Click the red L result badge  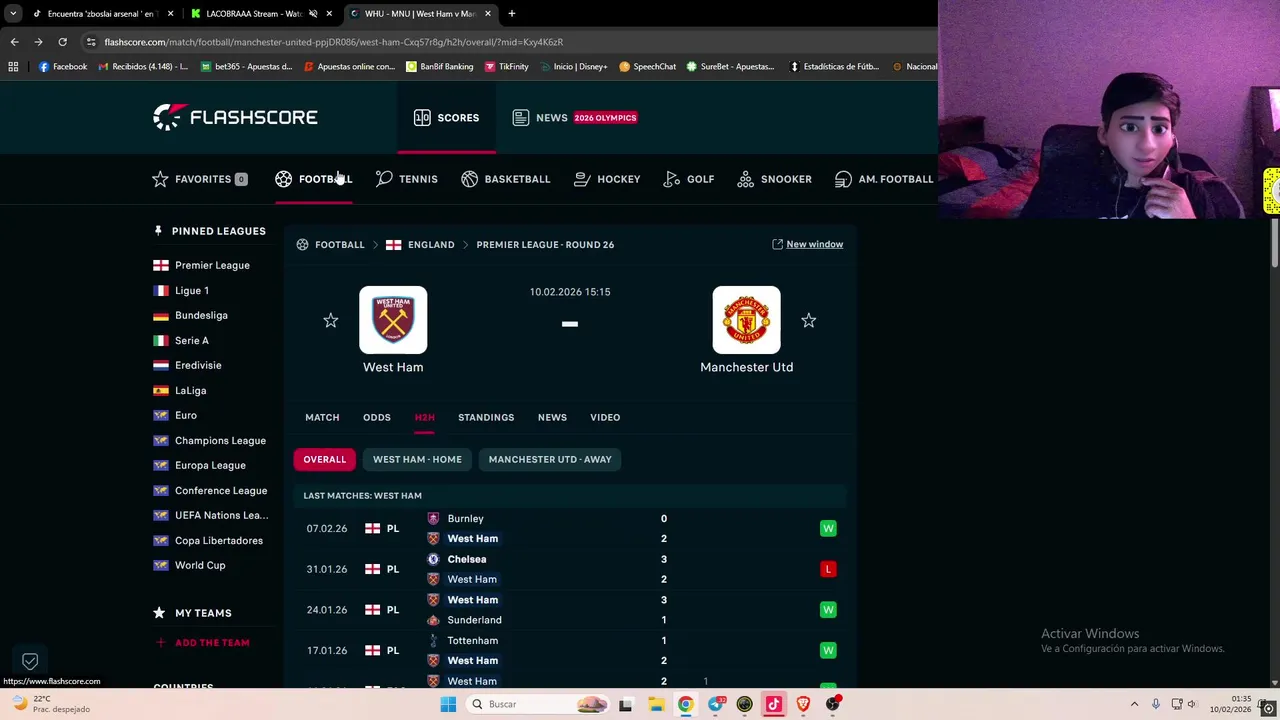click(x=828, y=569)
